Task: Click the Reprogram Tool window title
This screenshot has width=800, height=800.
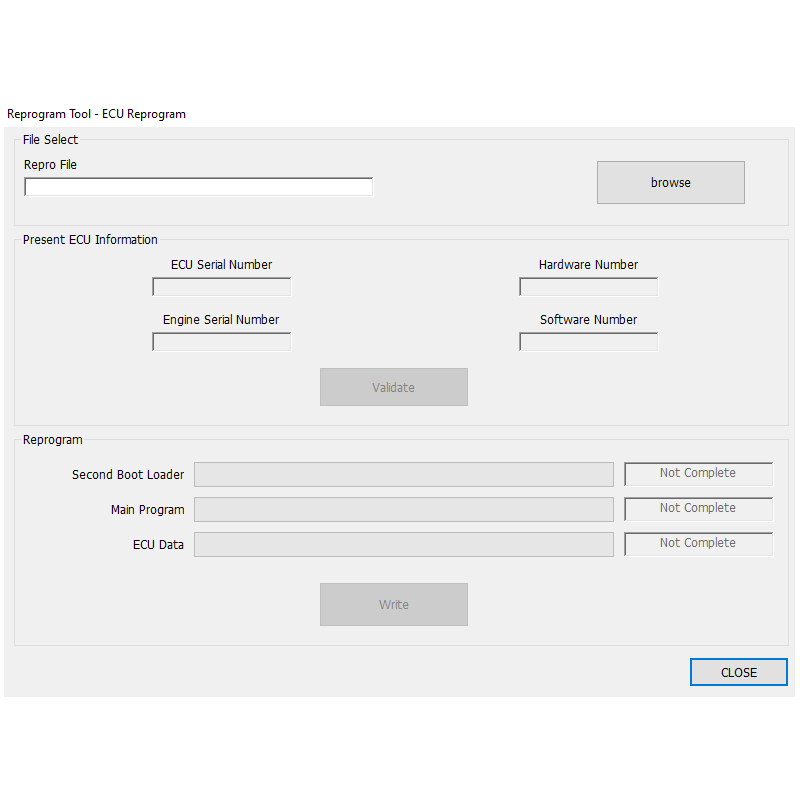Action: pos(96,114)
